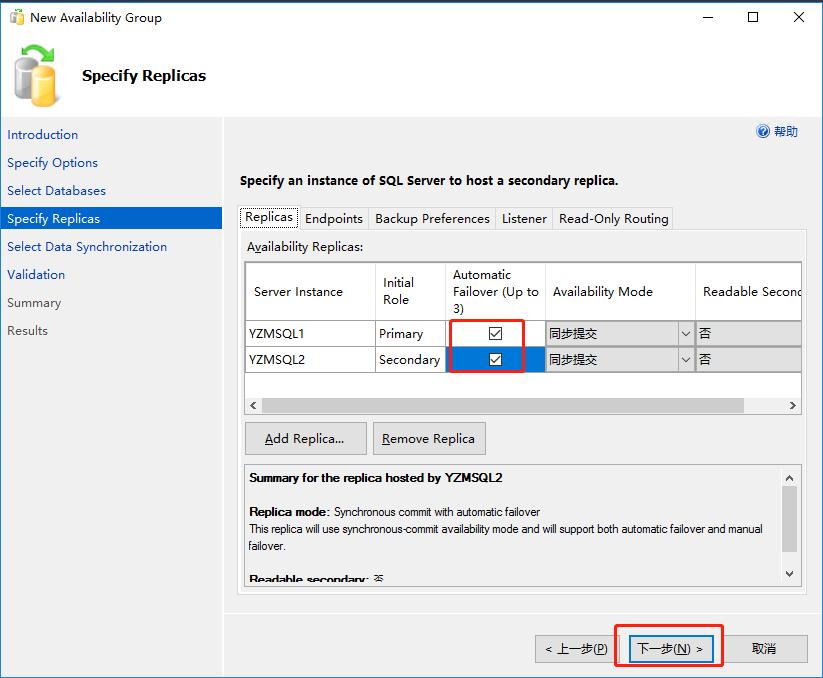Click the summary panel scroll down arrow
Viewport: 823px width, 678px height.
789,573
